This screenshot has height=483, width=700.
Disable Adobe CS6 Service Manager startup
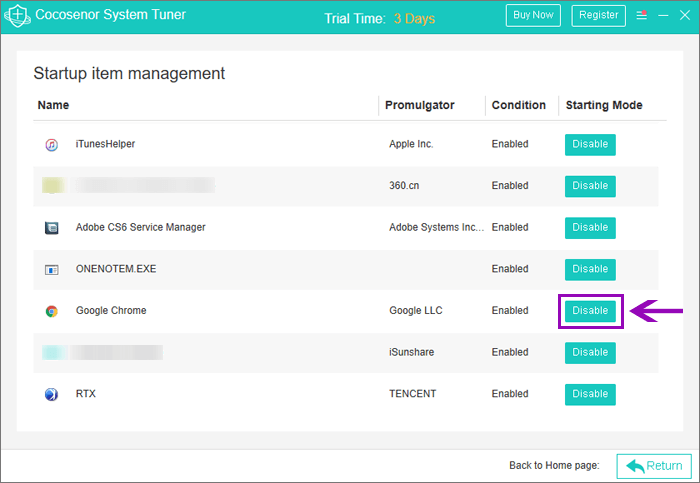[x=590, y=228]
